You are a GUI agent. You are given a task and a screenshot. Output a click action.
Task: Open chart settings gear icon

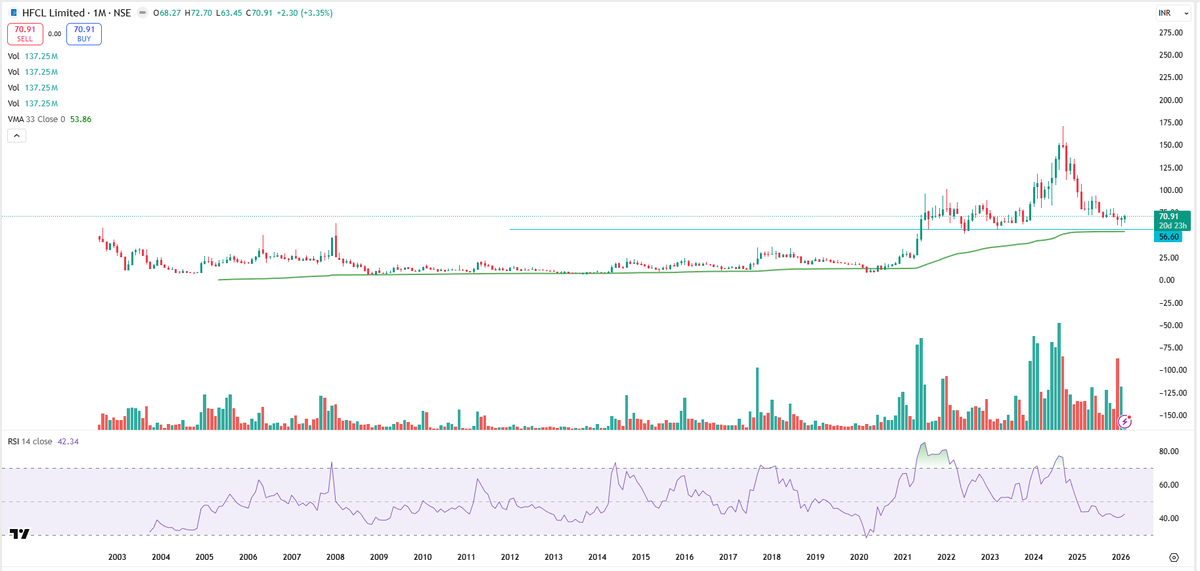pyautogui.click(x=1173, y=556)
